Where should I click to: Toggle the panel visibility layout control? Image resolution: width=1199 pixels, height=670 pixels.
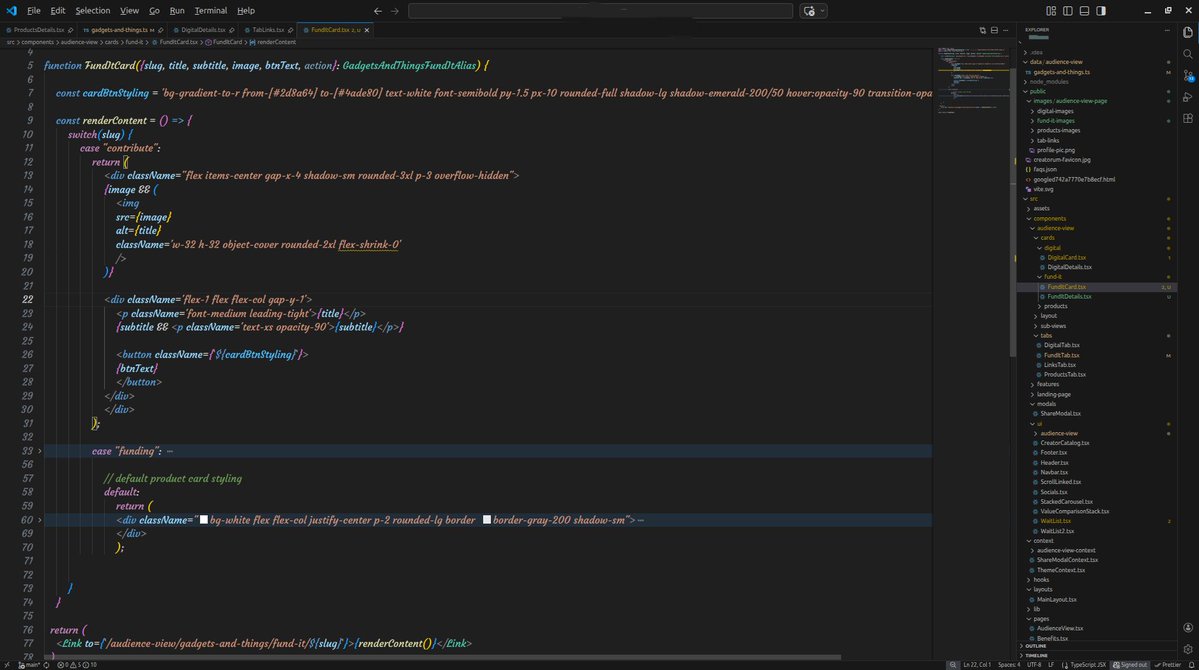click(1085, 11)
